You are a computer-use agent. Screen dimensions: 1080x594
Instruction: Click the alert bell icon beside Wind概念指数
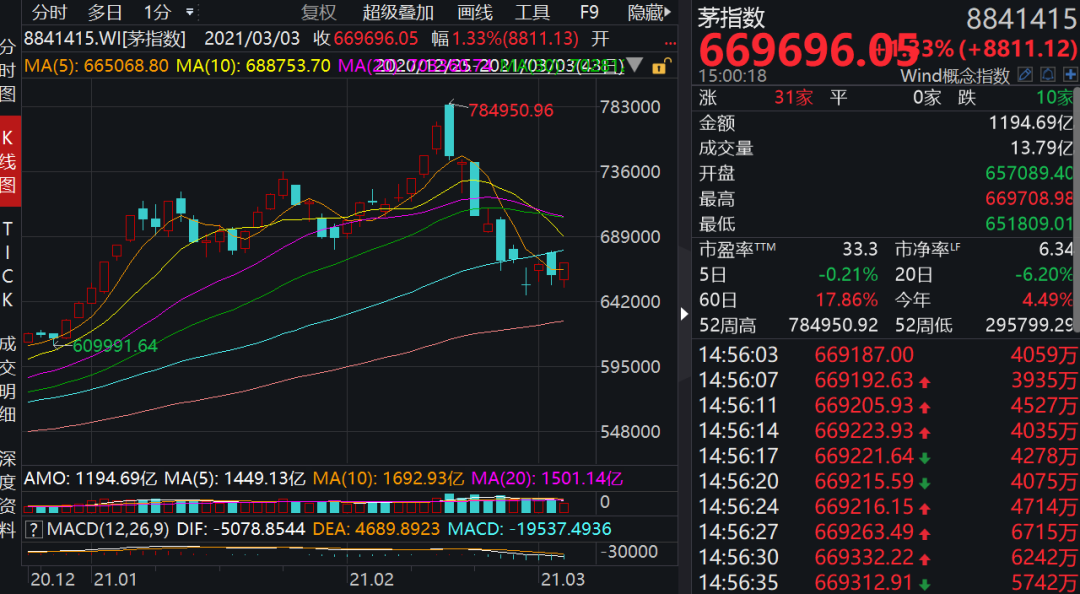click(x=1048, y=74)
